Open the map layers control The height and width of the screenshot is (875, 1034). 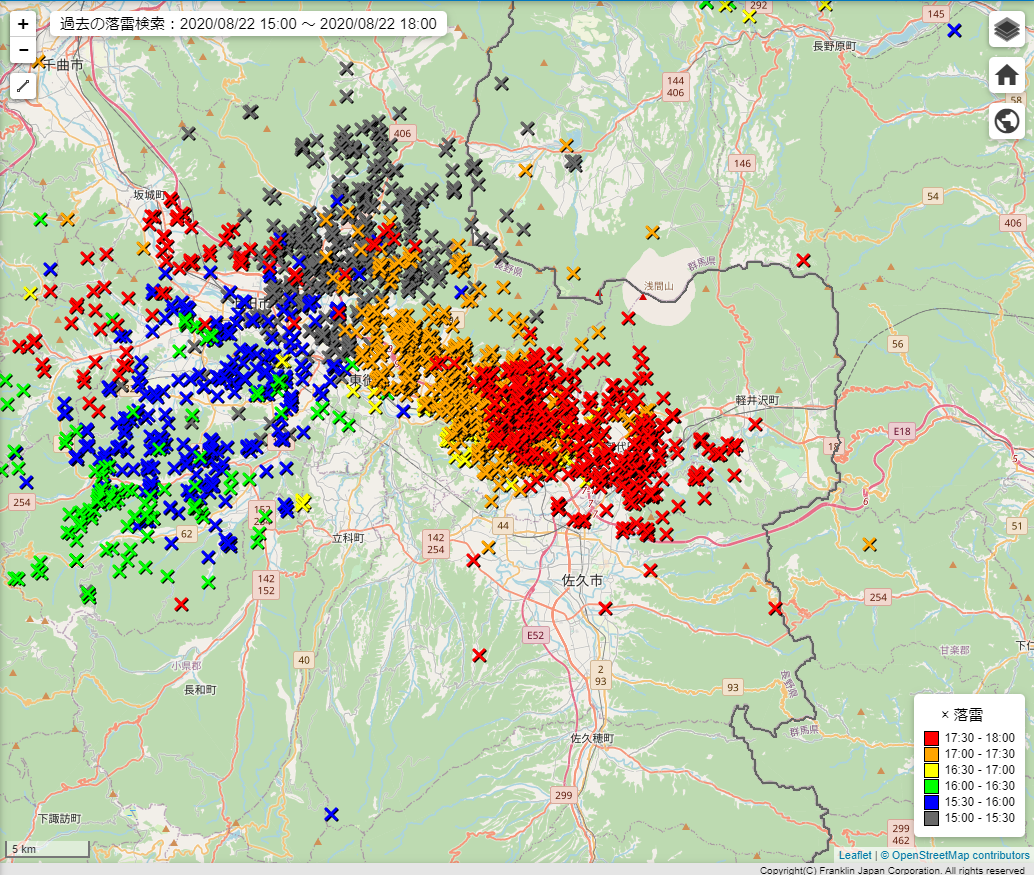pos(1006,30)
